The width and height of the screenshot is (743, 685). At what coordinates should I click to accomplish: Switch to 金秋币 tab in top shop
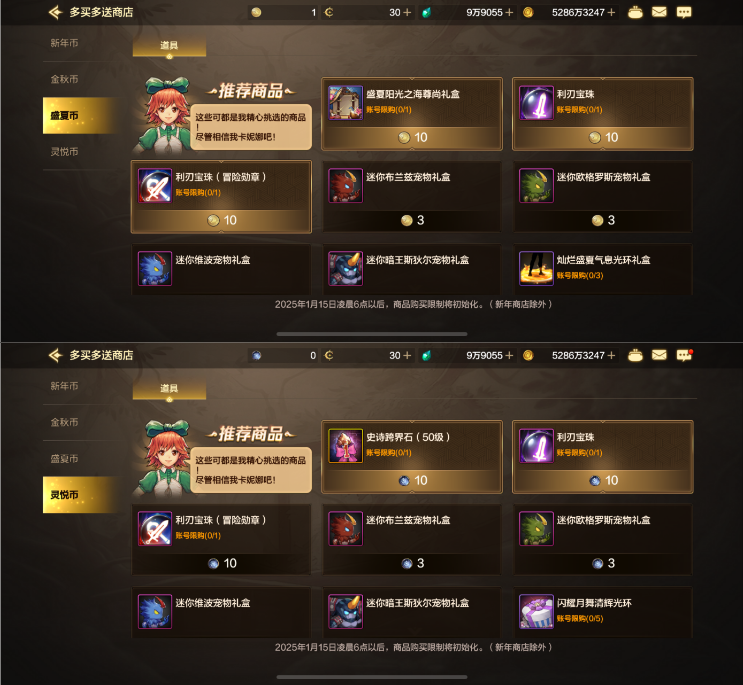tap(64, 79)
